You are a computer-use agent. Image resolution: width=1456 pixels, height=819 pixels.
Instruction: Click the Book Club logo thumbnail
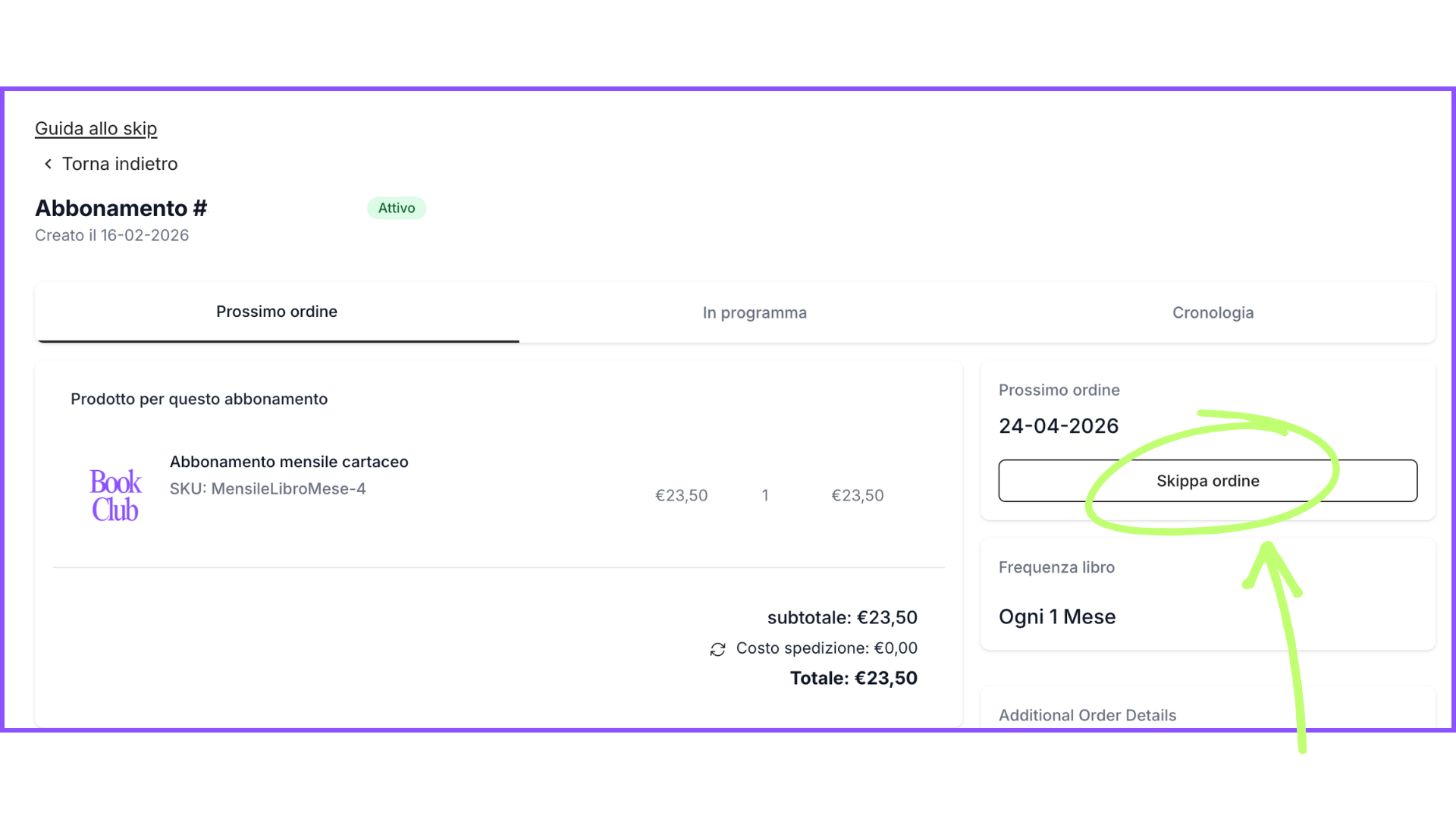coord(115,495)
